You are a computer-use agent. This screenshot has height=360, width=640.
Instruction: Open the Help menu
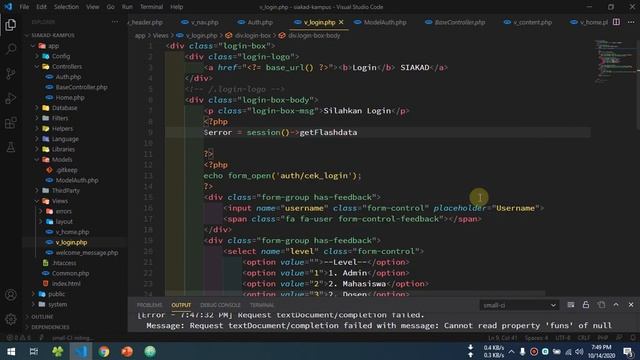pyautogui.click(x=176, y=7)
